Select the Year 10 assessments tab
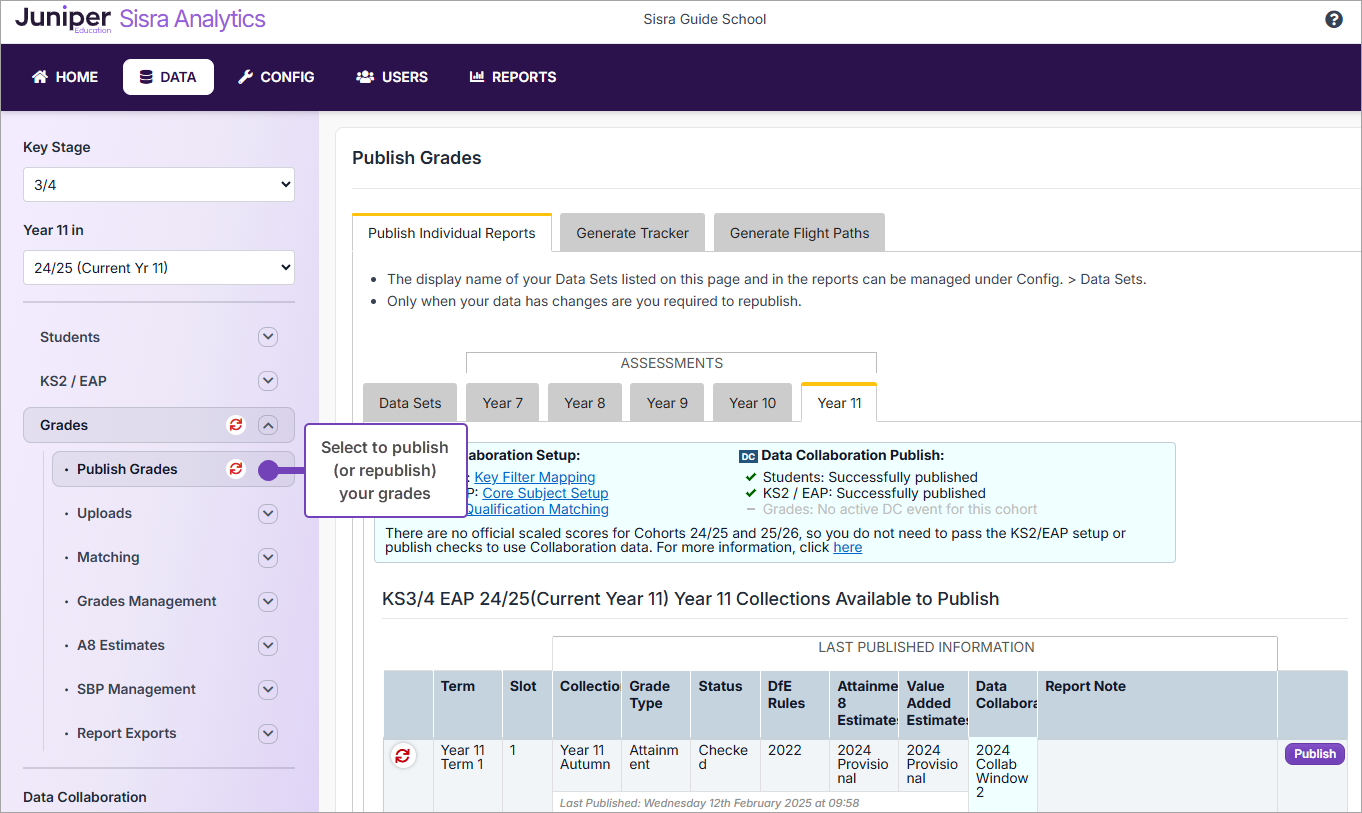1362x813 pixels. click(x=752, y=403)
